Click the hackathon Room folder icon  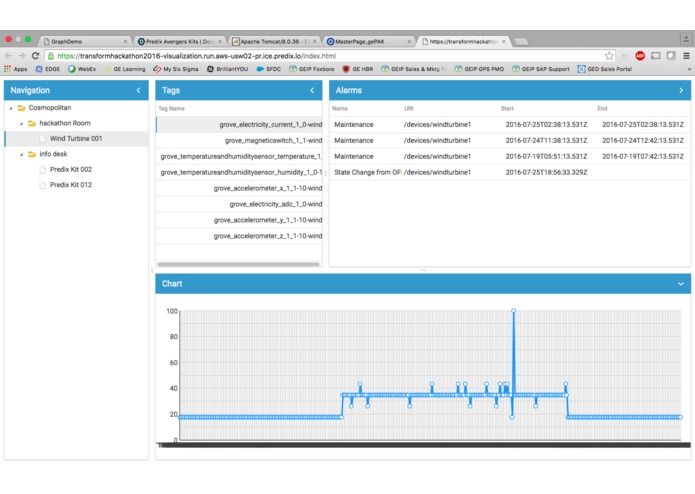[x=32, y=124]
